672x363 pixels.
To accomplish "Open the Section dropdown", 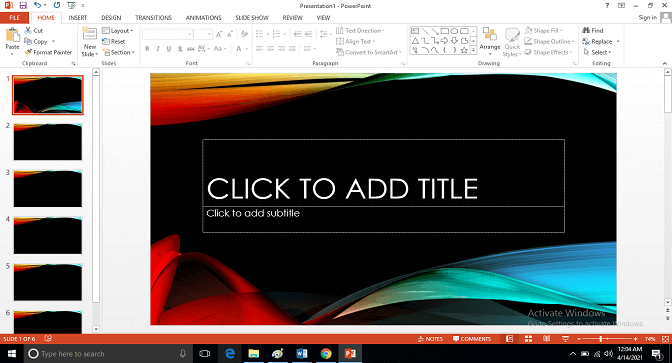I will pyautogui.click(x=118, y=52).
